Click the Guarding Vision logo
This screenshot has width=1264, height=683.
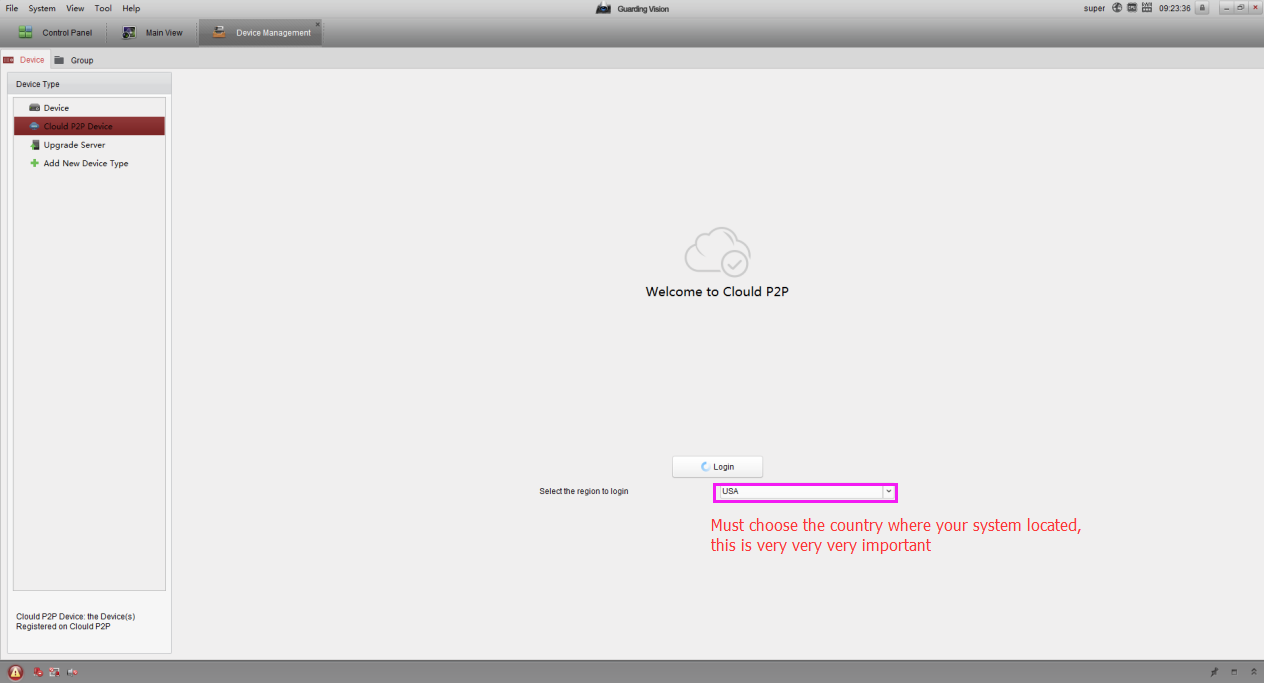click(603, 8)
